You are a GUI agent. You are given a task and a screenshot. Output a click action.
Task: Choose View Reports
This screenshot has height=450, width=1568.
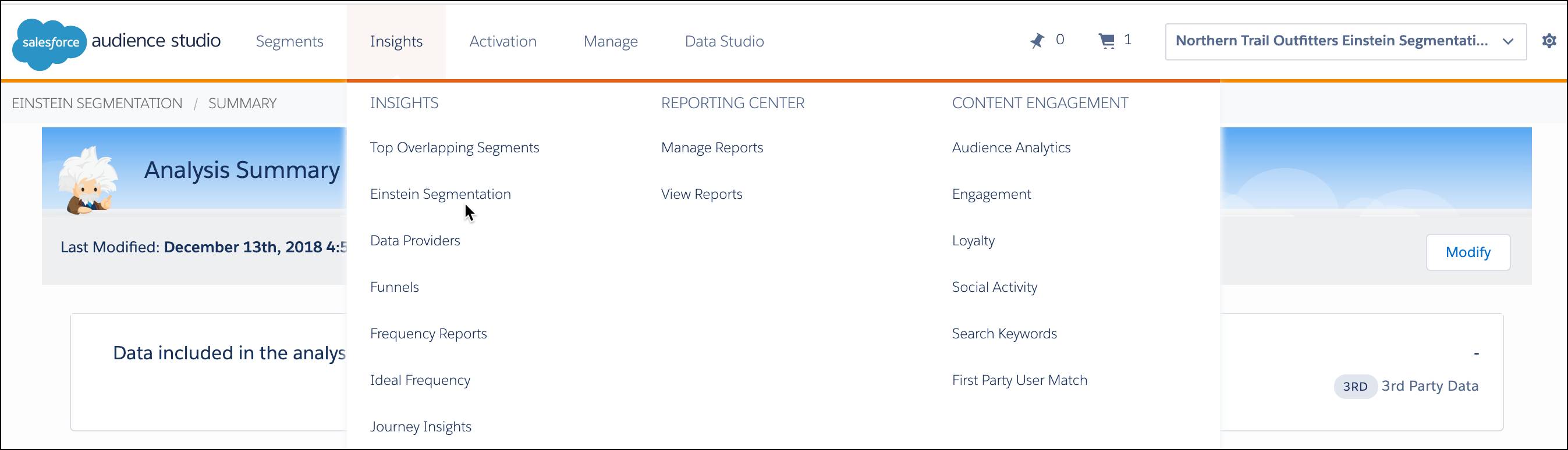(701, 194)
